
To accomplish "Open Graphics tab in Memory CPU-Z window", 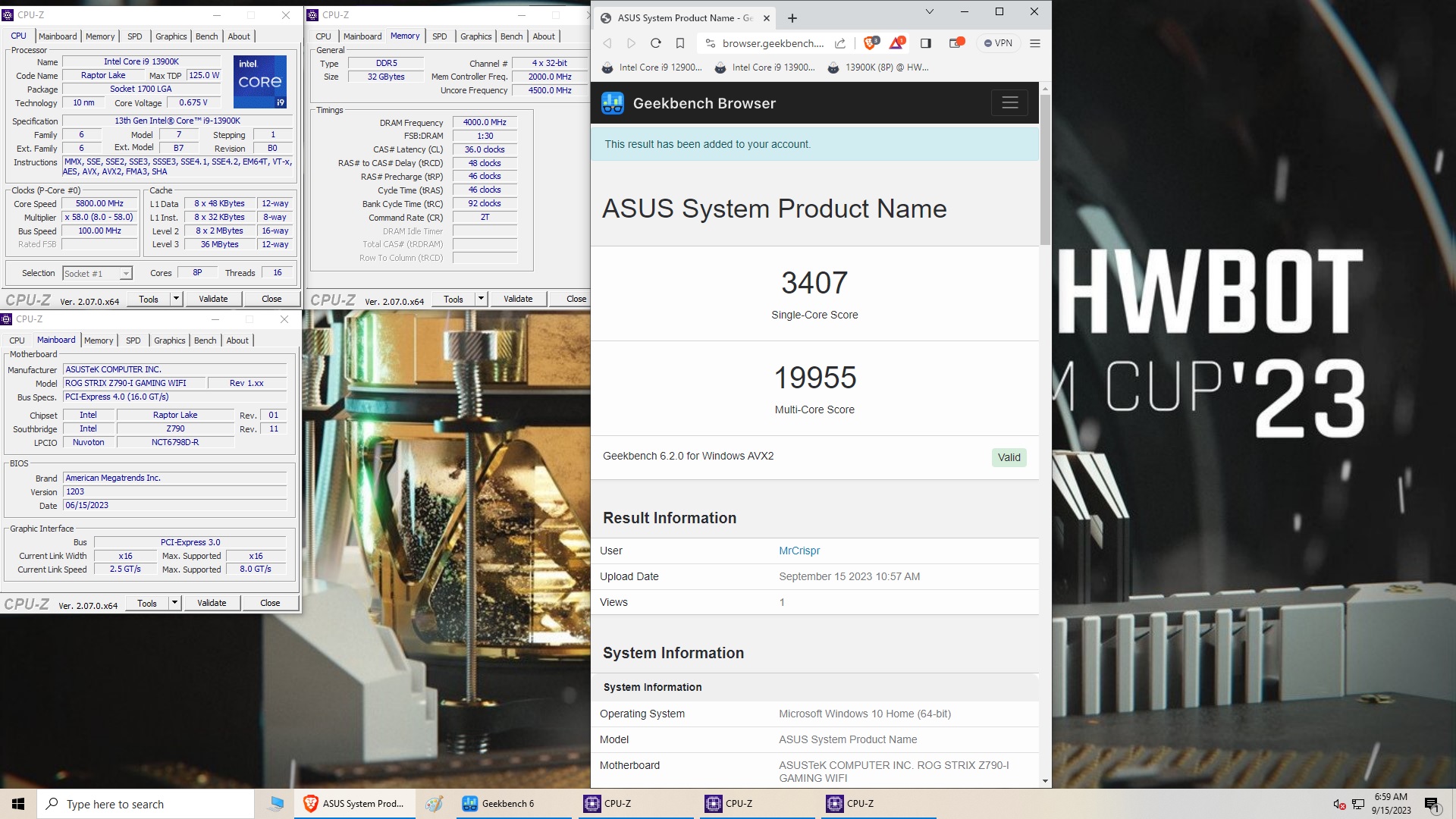I will (475, 36).
